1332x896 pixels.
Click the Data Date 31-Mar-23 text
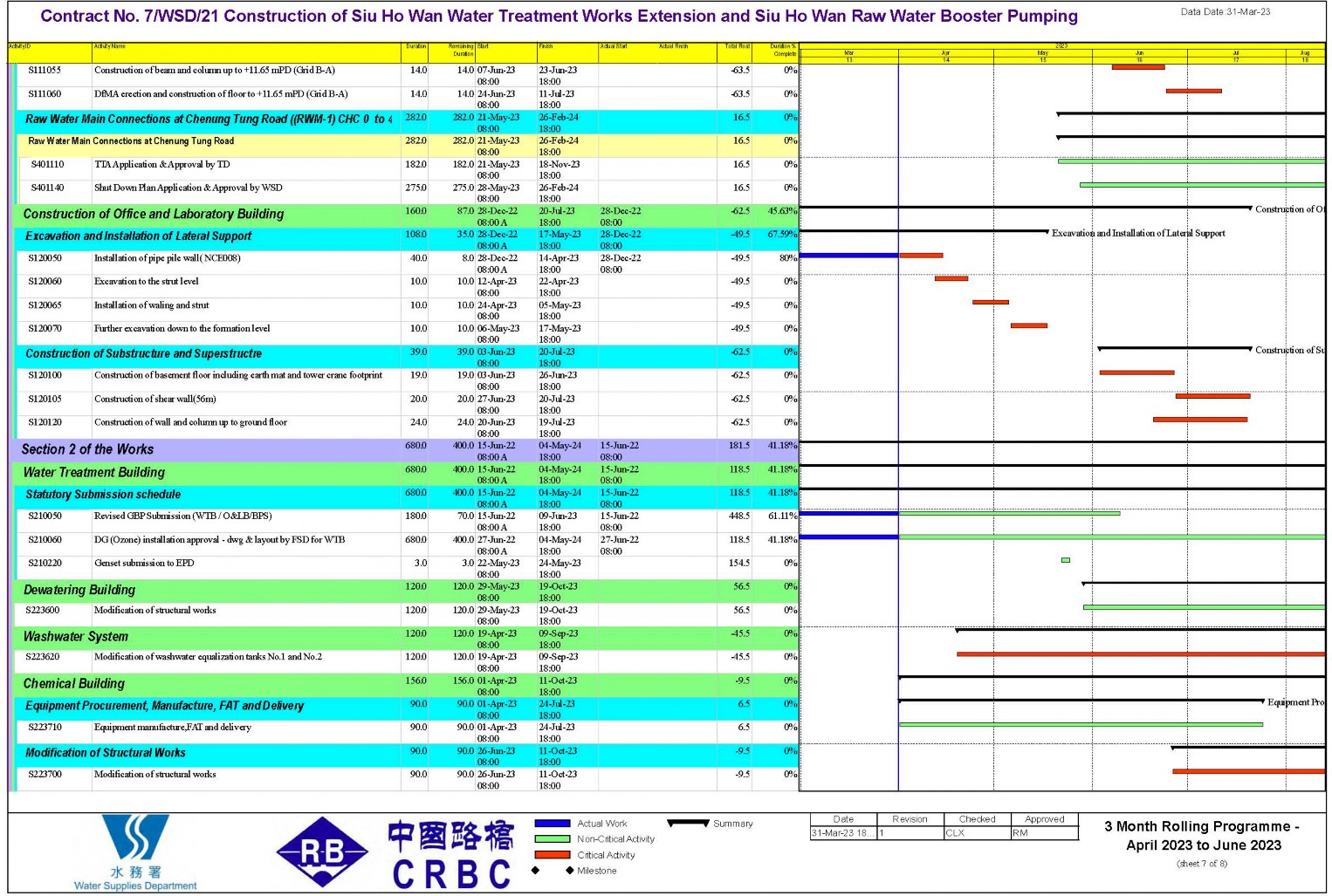tap(1226, 12)
